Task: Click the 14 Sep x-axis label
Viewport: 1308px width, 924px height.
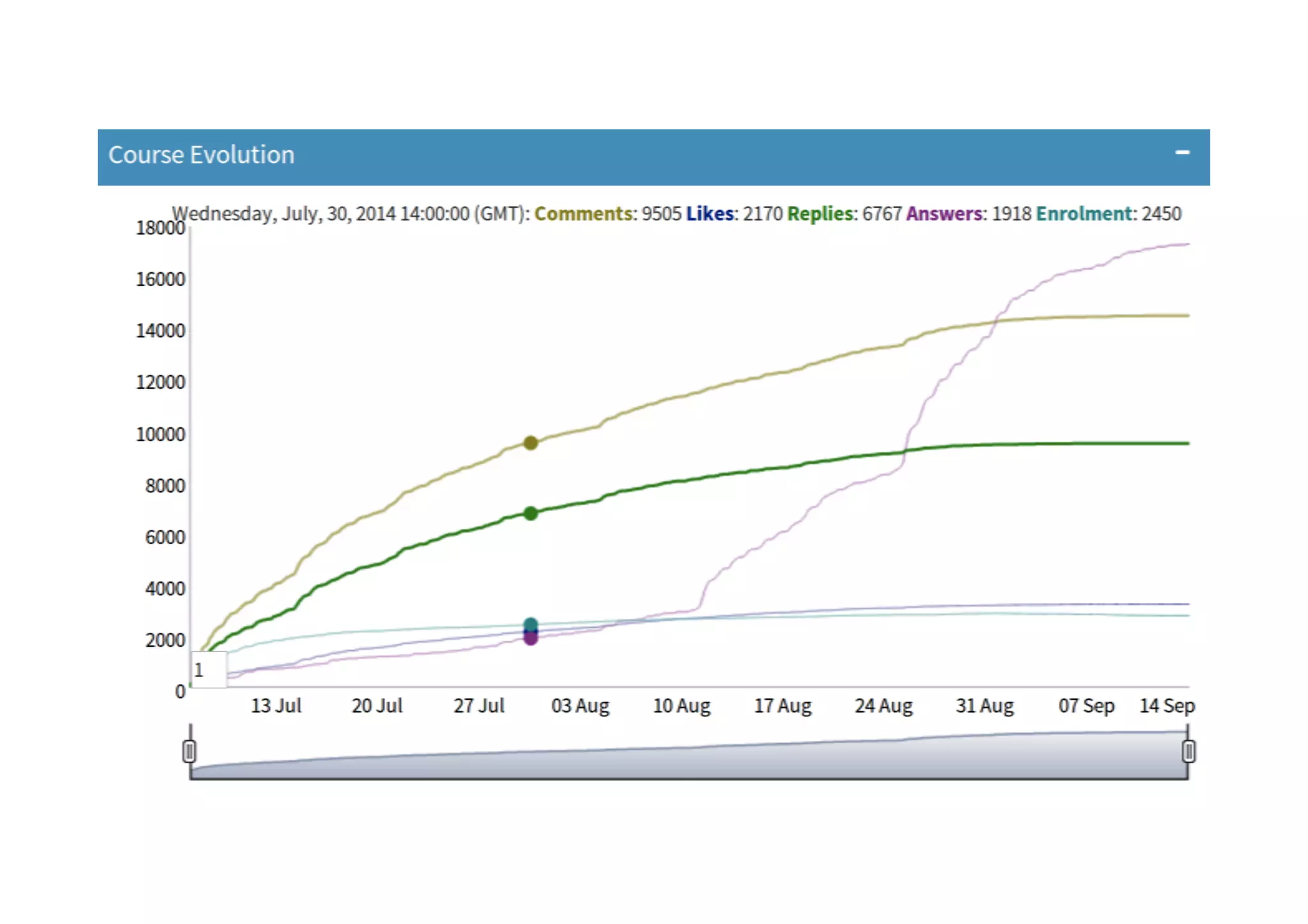Action: (x=1167, y=706)
